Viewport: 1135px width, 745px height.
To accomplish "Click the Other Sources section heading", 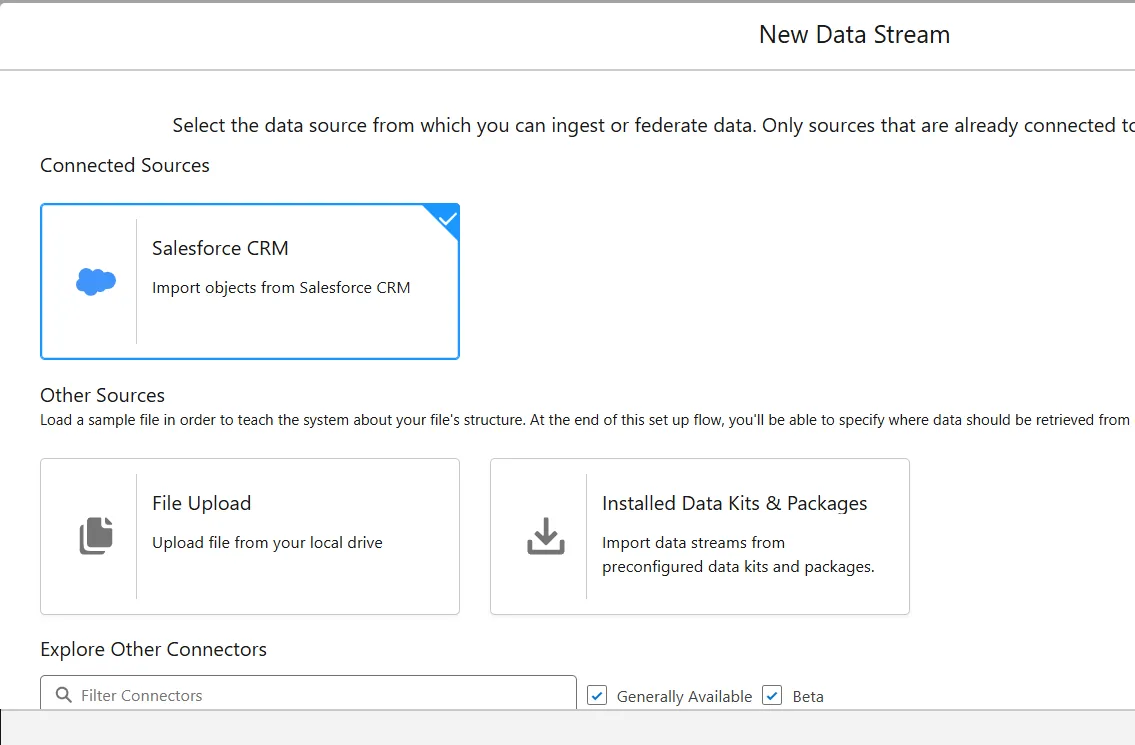I will click(102, 395).
